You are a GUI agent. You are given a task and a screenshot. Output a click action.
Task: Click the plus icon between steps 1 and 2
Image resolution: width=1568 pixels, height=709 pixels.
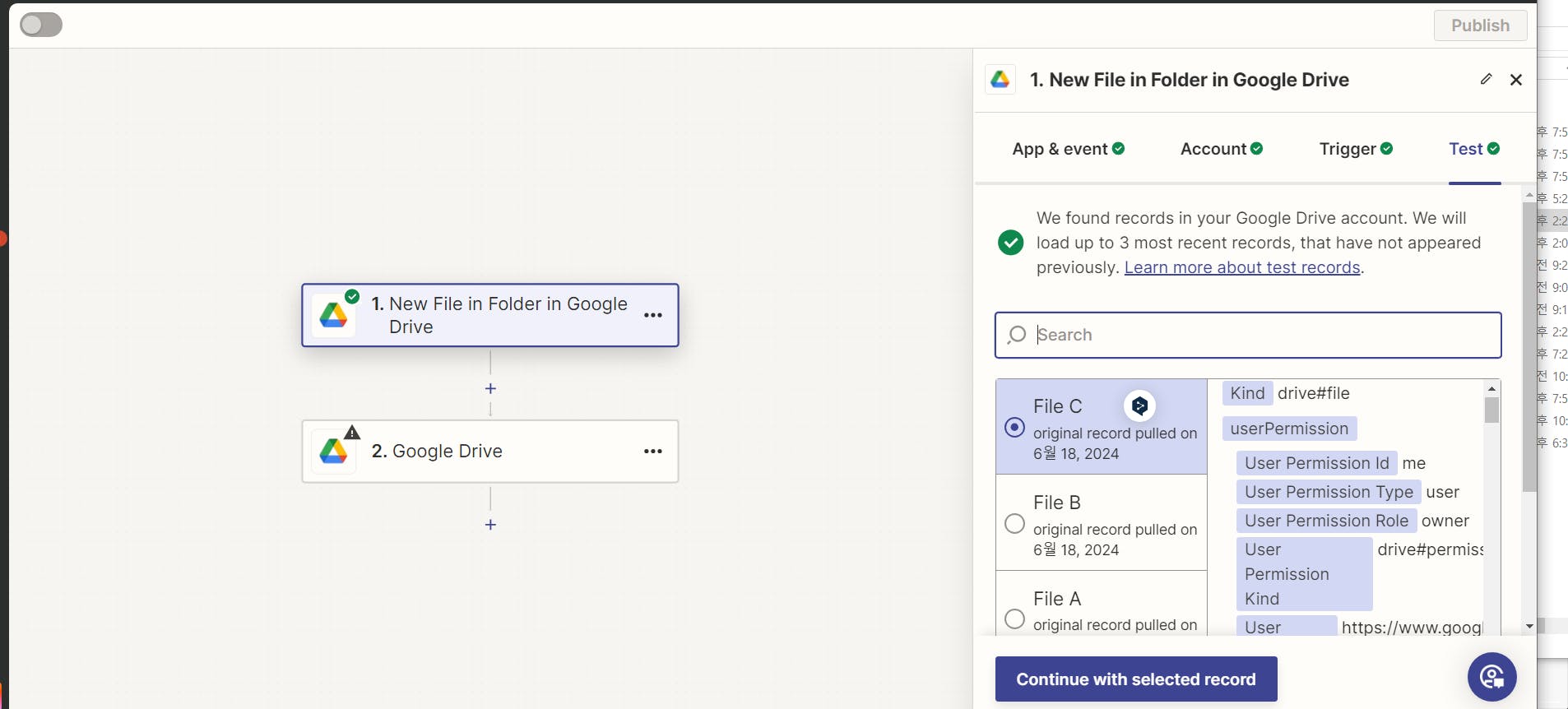point(490,388)
